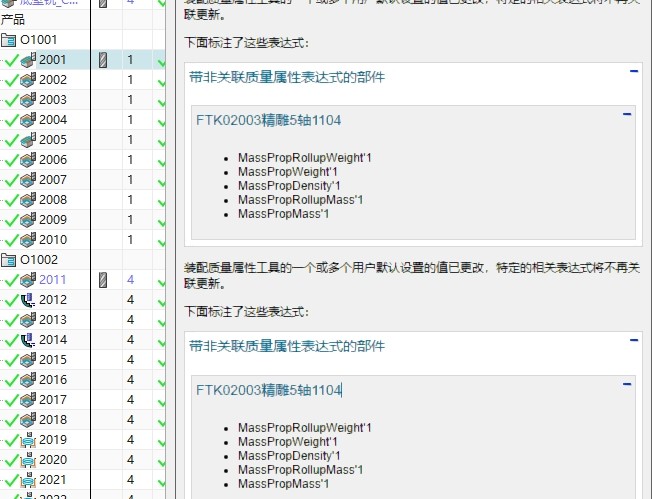Screen dimensions: 652x499
Task: Collapse the second 带非关联质量属性表达式的部件 section
Action: (634, 340)
